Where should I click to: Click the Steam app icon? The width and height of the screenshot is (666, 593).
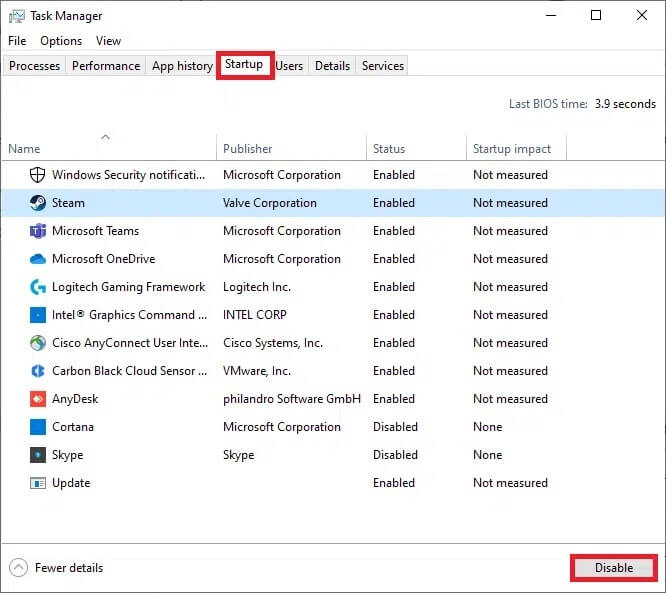[38, 203]
